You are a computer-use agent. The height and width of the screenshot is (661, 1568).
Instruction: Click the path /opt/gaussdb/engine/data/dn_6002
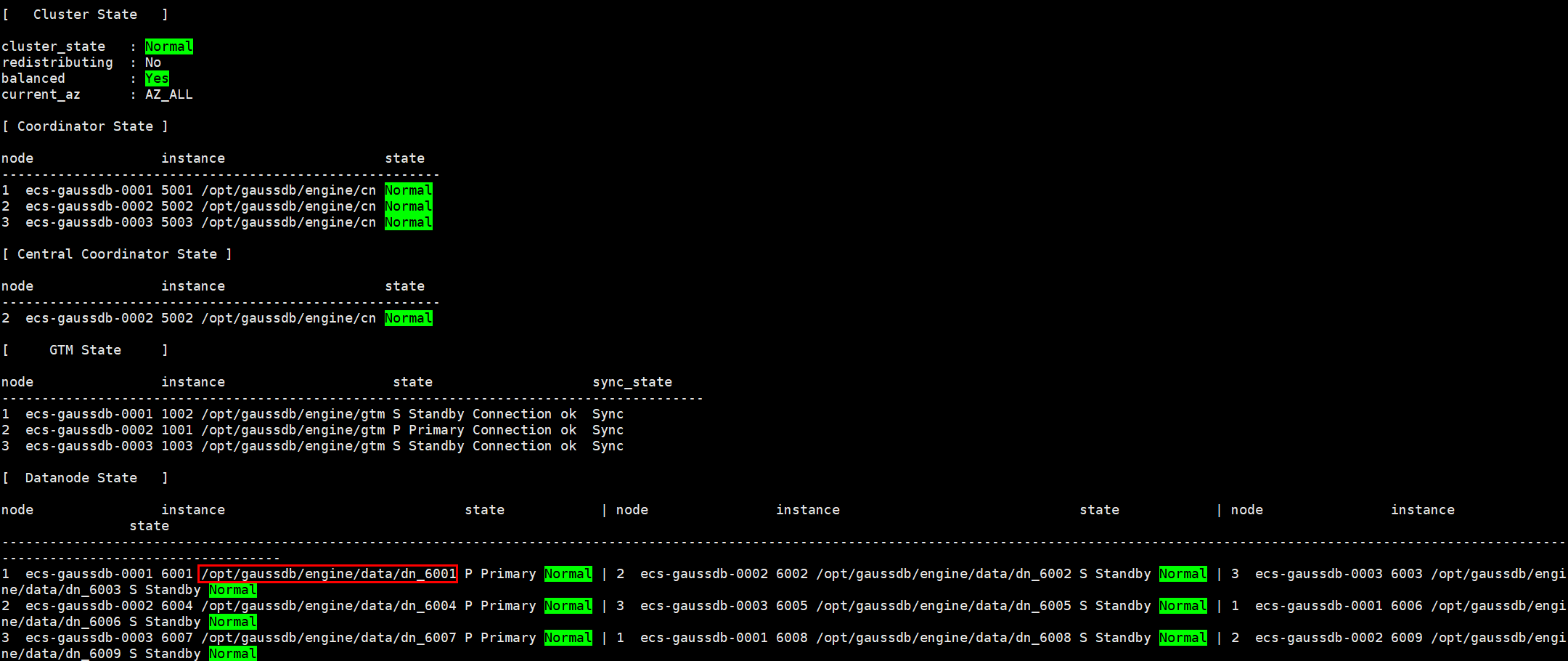(944, 574)
